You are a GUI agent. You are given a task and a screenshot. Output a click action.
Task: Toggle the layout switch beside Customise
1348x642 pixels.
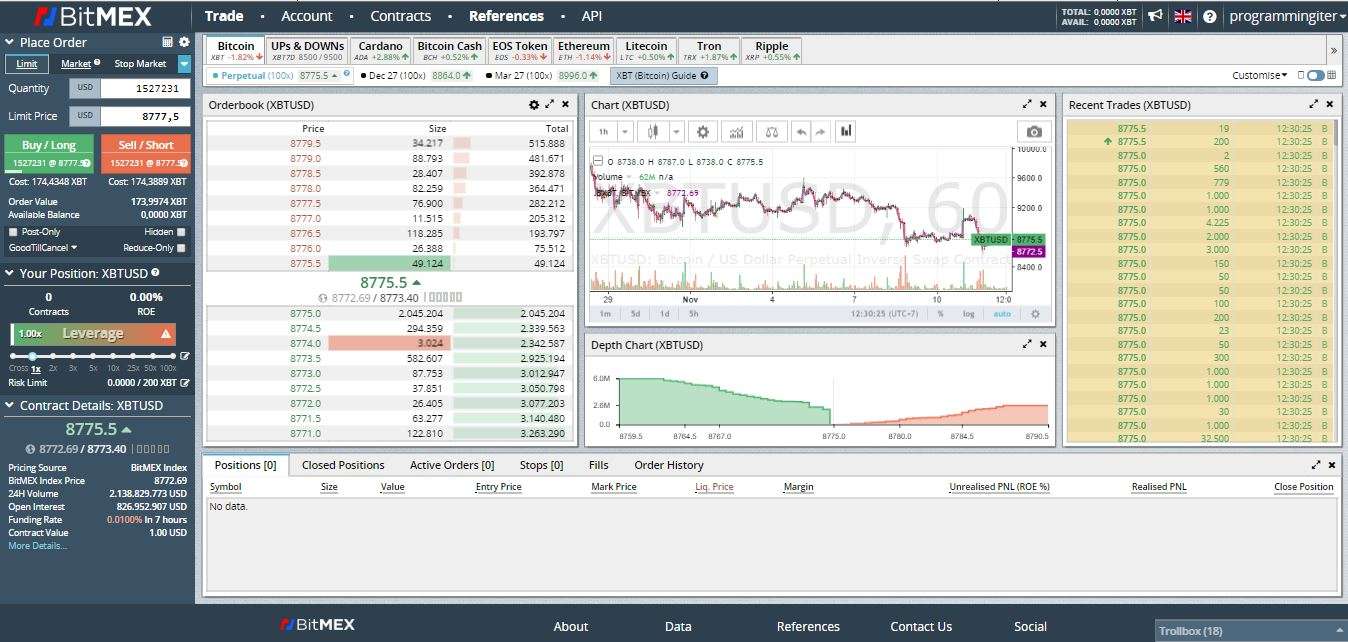[1315, 75]
